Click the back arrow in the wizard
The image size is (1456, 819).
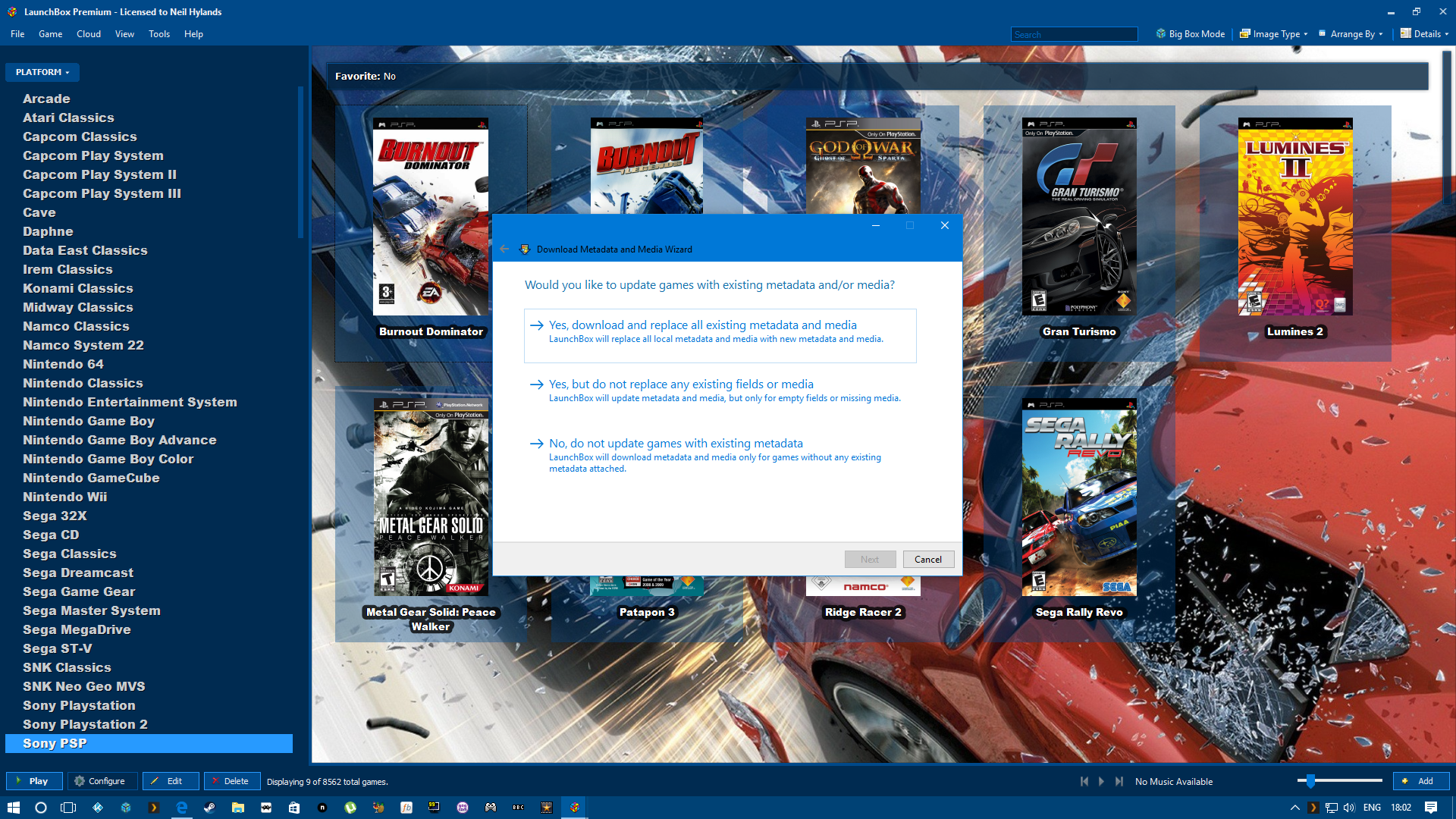(x=505, y=249)
